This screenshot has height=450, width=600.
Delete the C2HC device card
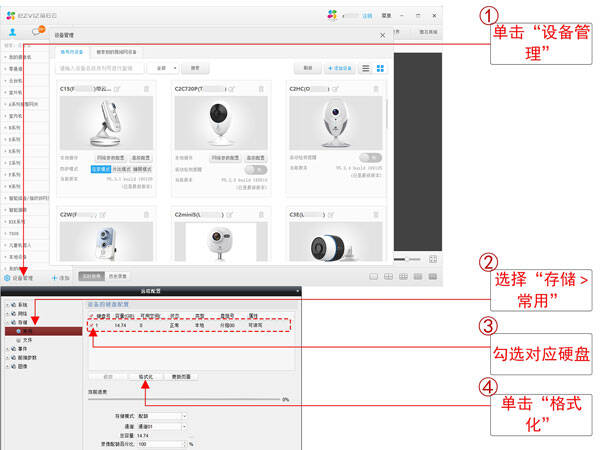pos(376,89)
